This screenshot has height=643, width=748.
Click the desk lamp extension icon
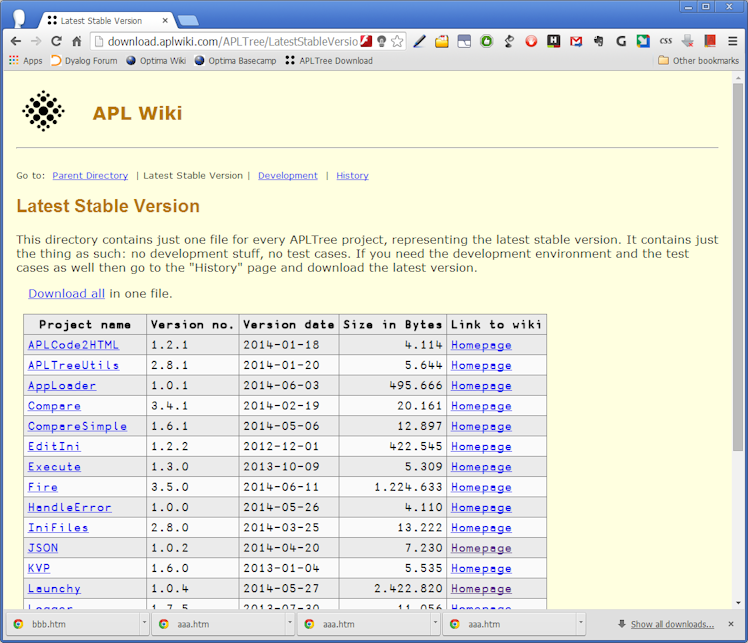tap(509, 41)
